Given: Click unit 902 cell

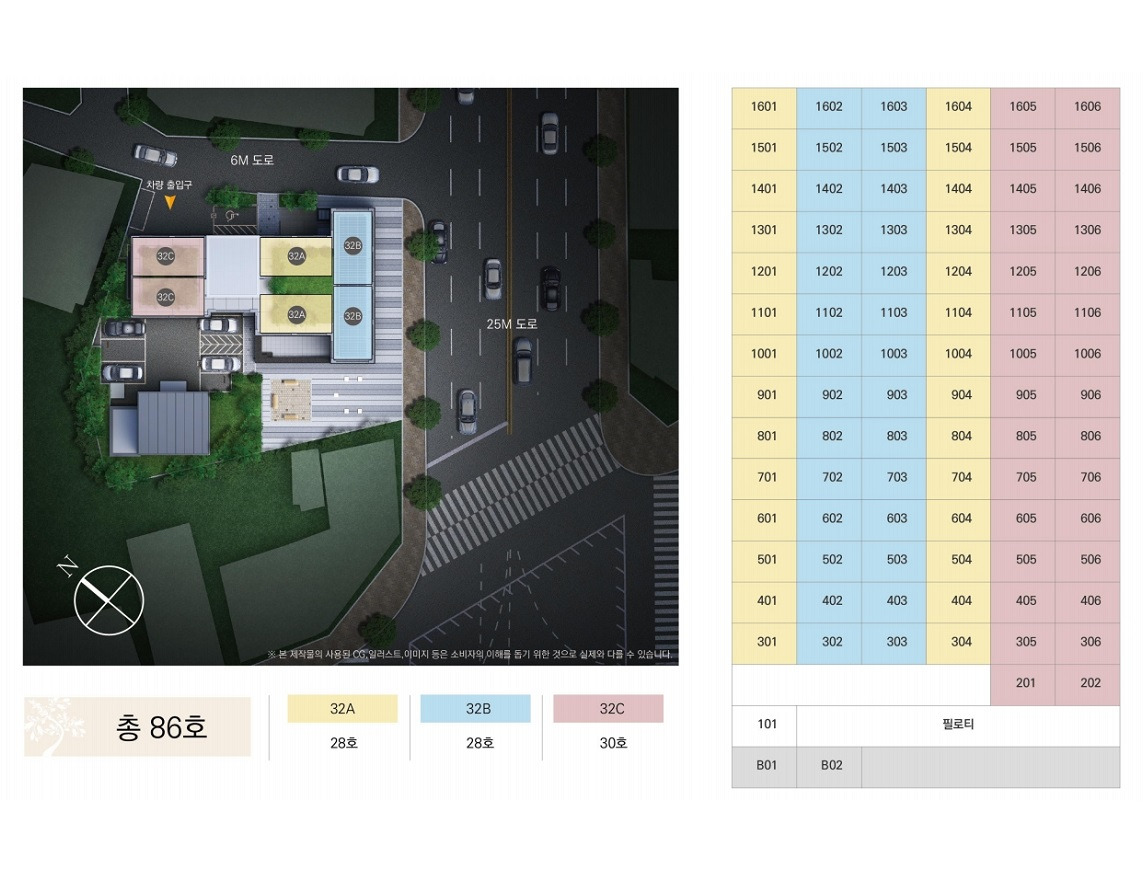Looking at the screenshot, I should pyautogui.click(x=829, y=397).
